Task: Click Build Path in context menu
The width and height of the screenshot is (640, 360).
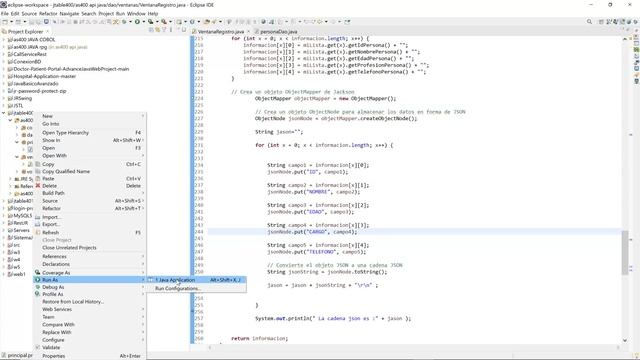Action: [89, 193]
